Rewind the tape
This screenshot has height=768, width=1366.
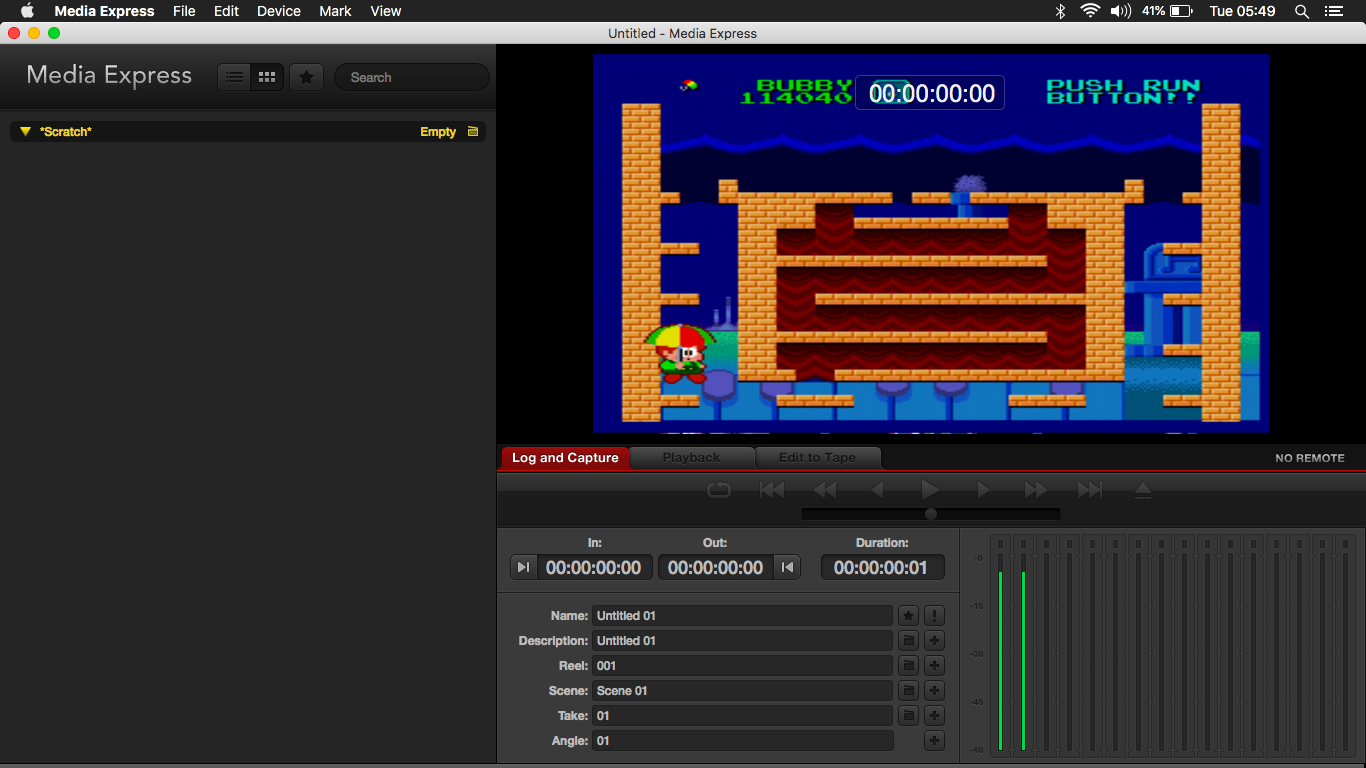pos(825,489)
